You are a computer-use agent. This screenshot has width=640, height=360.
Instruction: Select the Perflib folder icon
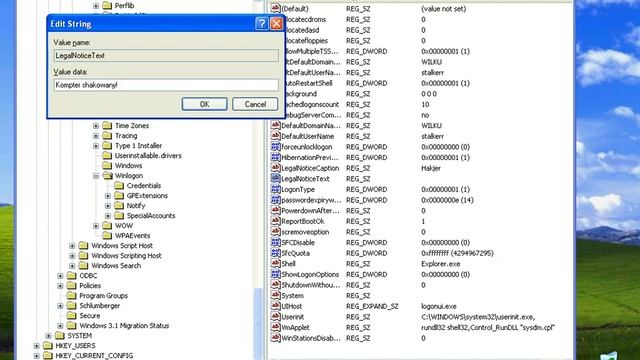[107, 5]
